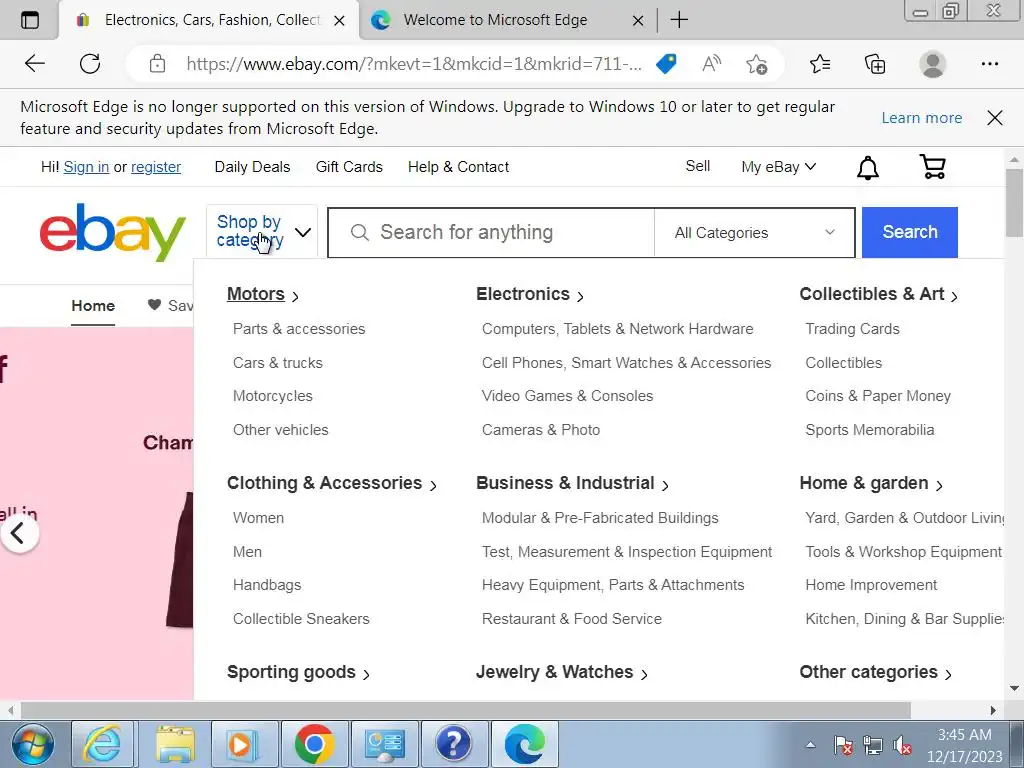Open Help & Contact
The height and width of the screenshot is (768, 1024).
458,167
